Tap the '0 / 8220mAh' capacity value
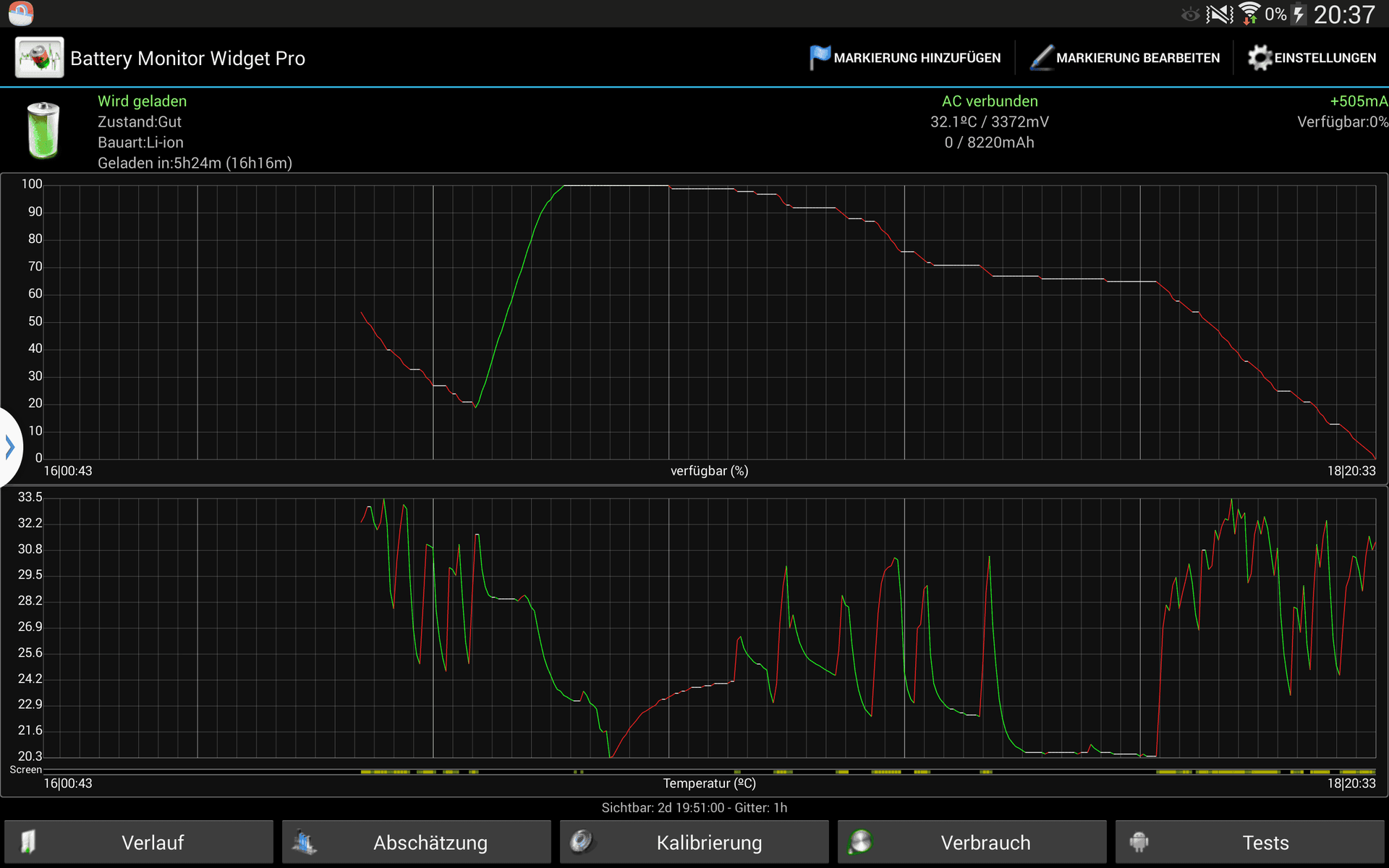 click(990, 142)
